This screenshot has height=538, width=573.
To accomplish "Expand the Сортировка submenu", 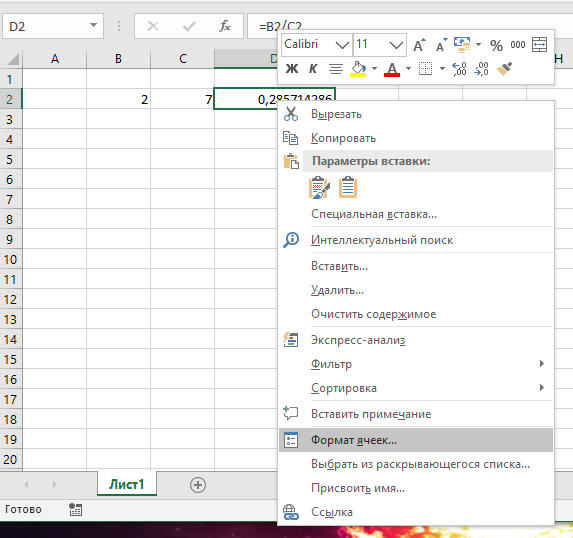I will point(542,387).
